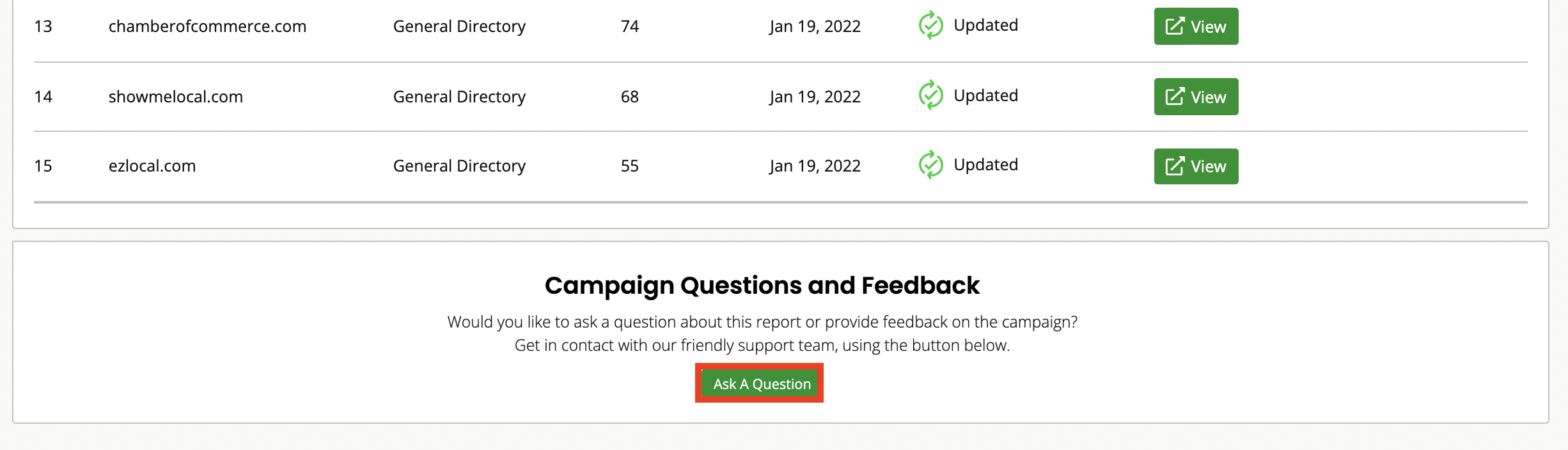
Task: Click the showmelocal.com site name
Action: click(175, 96)
